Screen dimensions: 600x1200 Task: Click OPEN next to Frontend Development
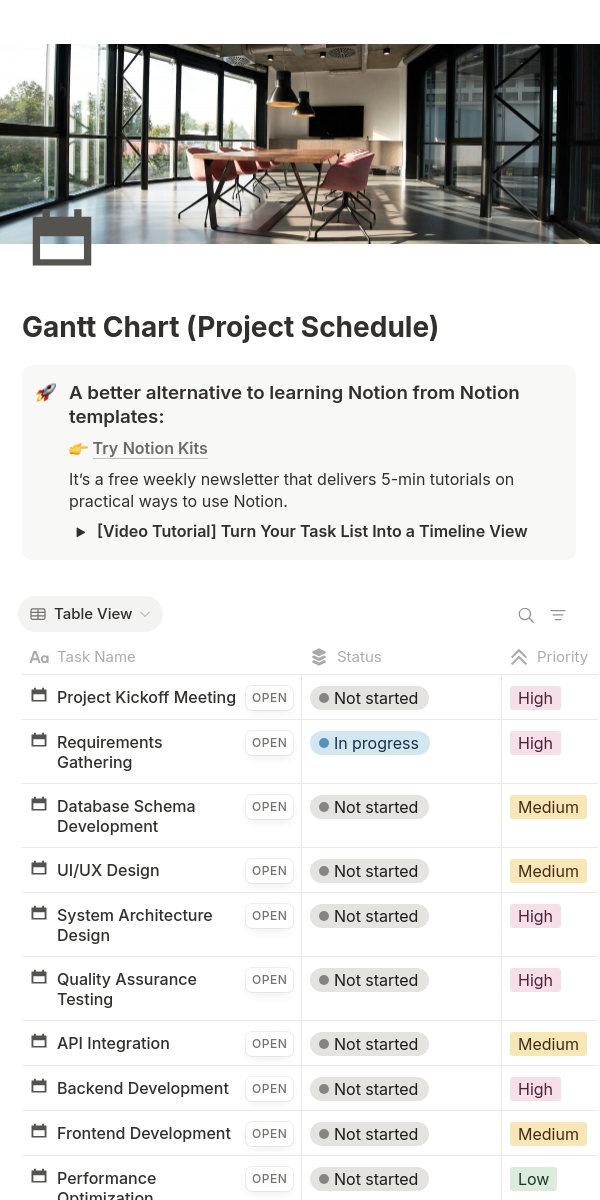pos(269,1134)
